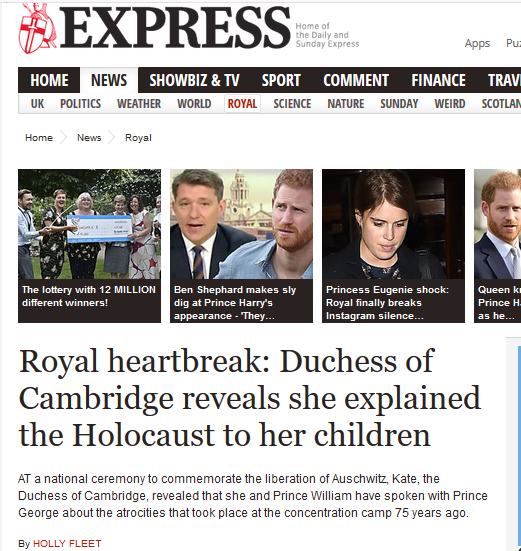Select the POLITICS subsection
Viewport: 521px width, 551px height.
[x=80, y=104]
